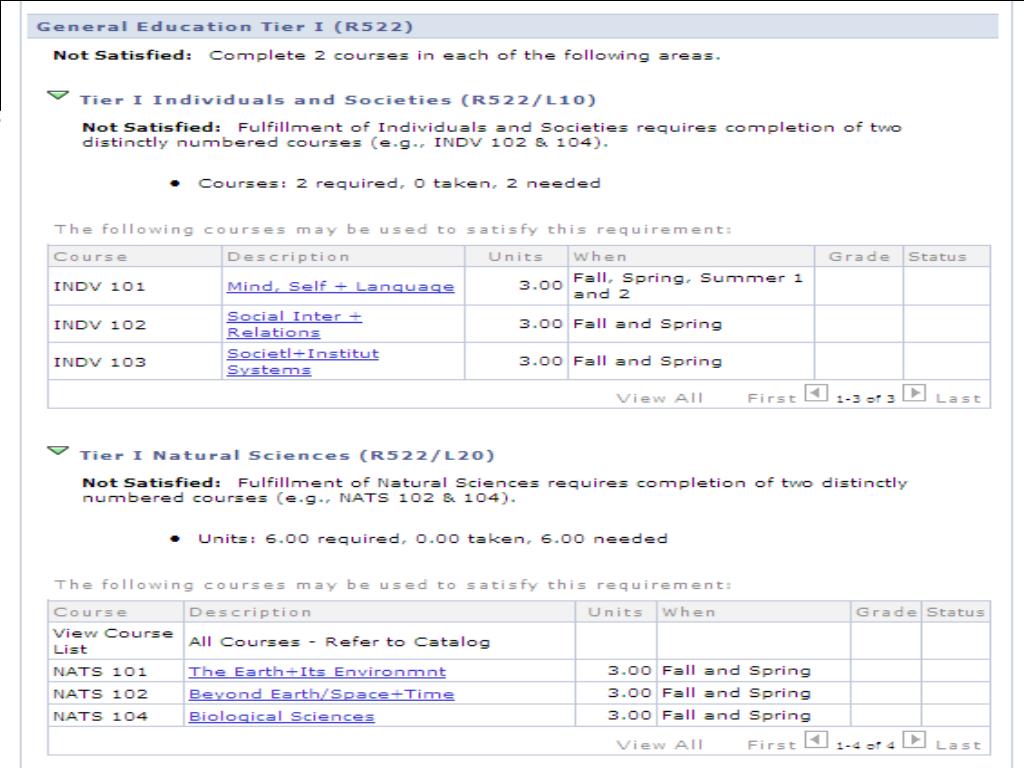Open the Mind, Self + Language course link

click(340, 287)
